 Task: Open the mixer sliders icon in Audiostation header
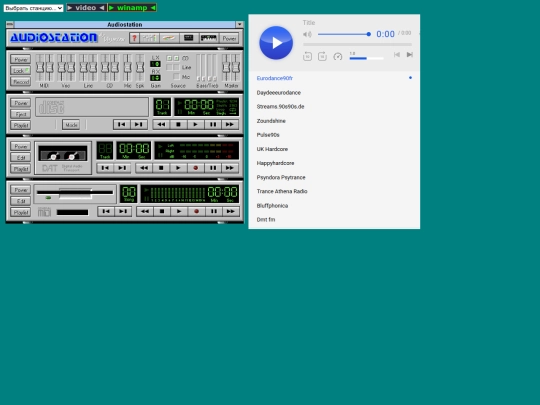coord(149,38)
